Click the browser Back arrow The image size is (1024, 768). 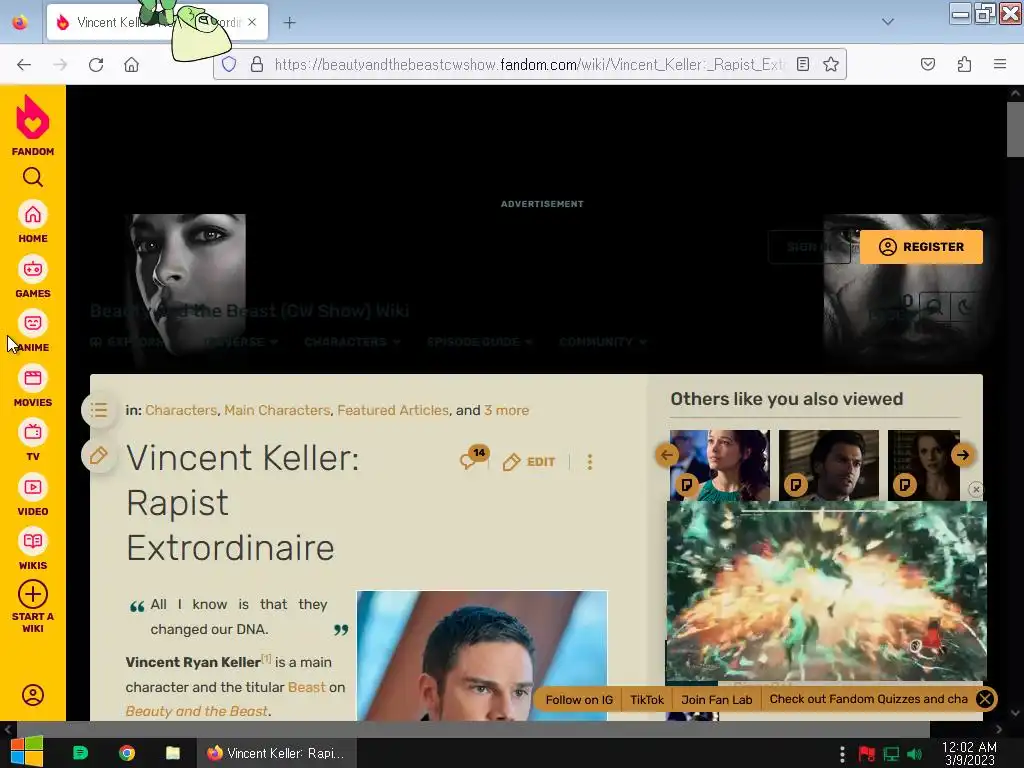24,65
